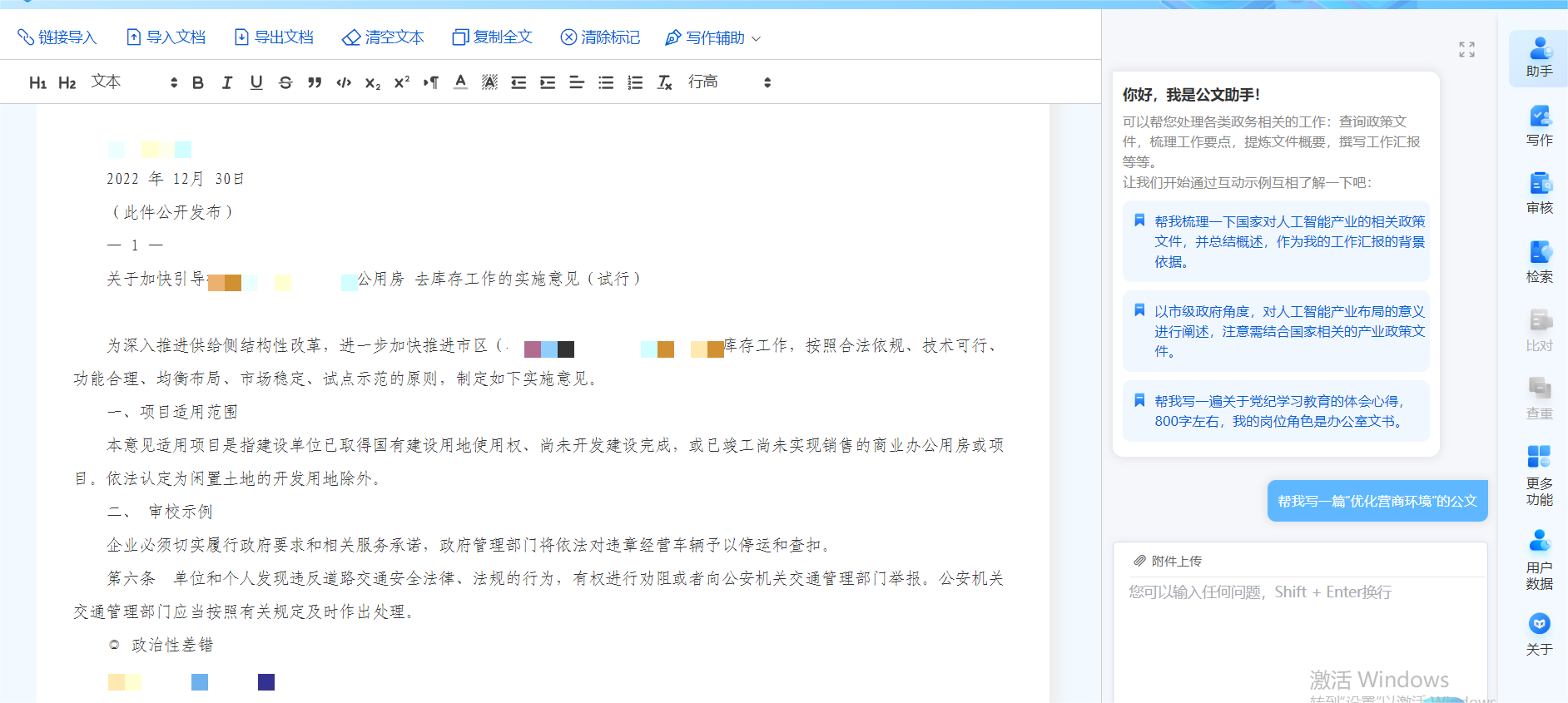Viewport: 1568px width, 703px height.
Task: Insert a blockquote
Action: tap(315, 82)
